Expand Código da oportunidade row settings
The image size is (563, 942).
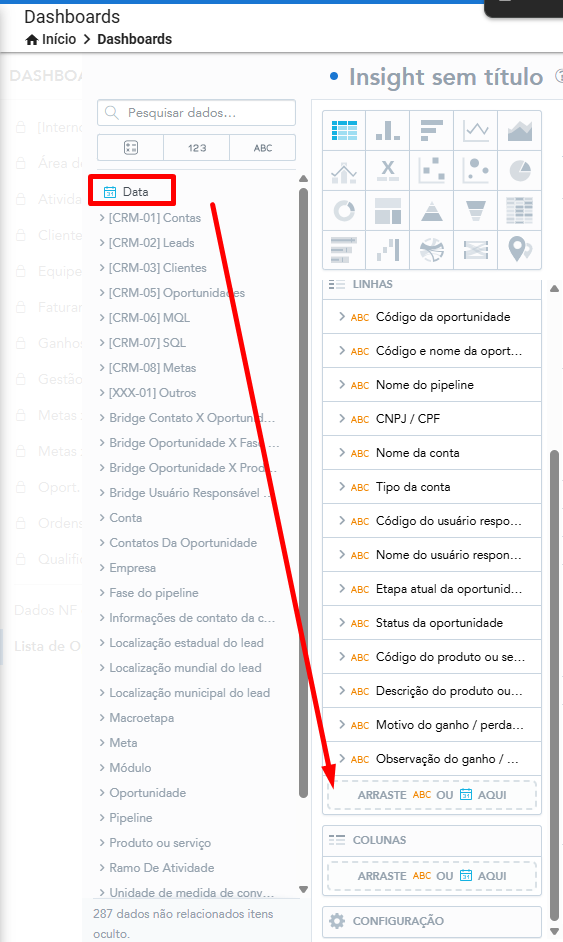point(341,317)
